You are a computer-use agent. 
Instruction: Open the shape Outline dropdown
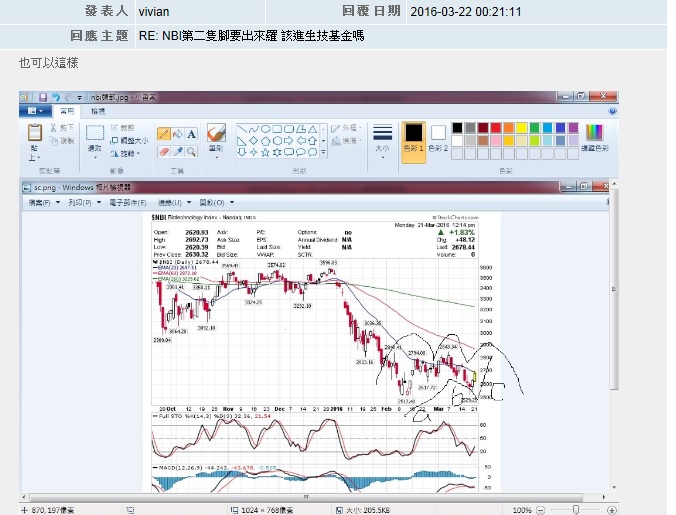[x=347, y=128]
